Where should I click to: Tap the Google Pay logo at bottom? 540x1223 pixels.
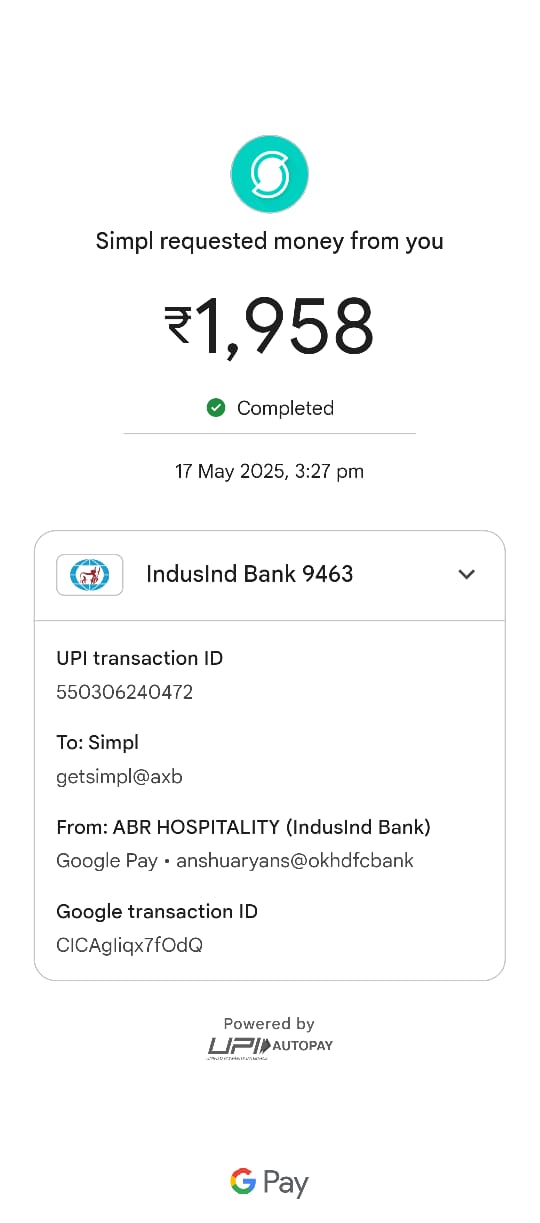pos(269,1183)
